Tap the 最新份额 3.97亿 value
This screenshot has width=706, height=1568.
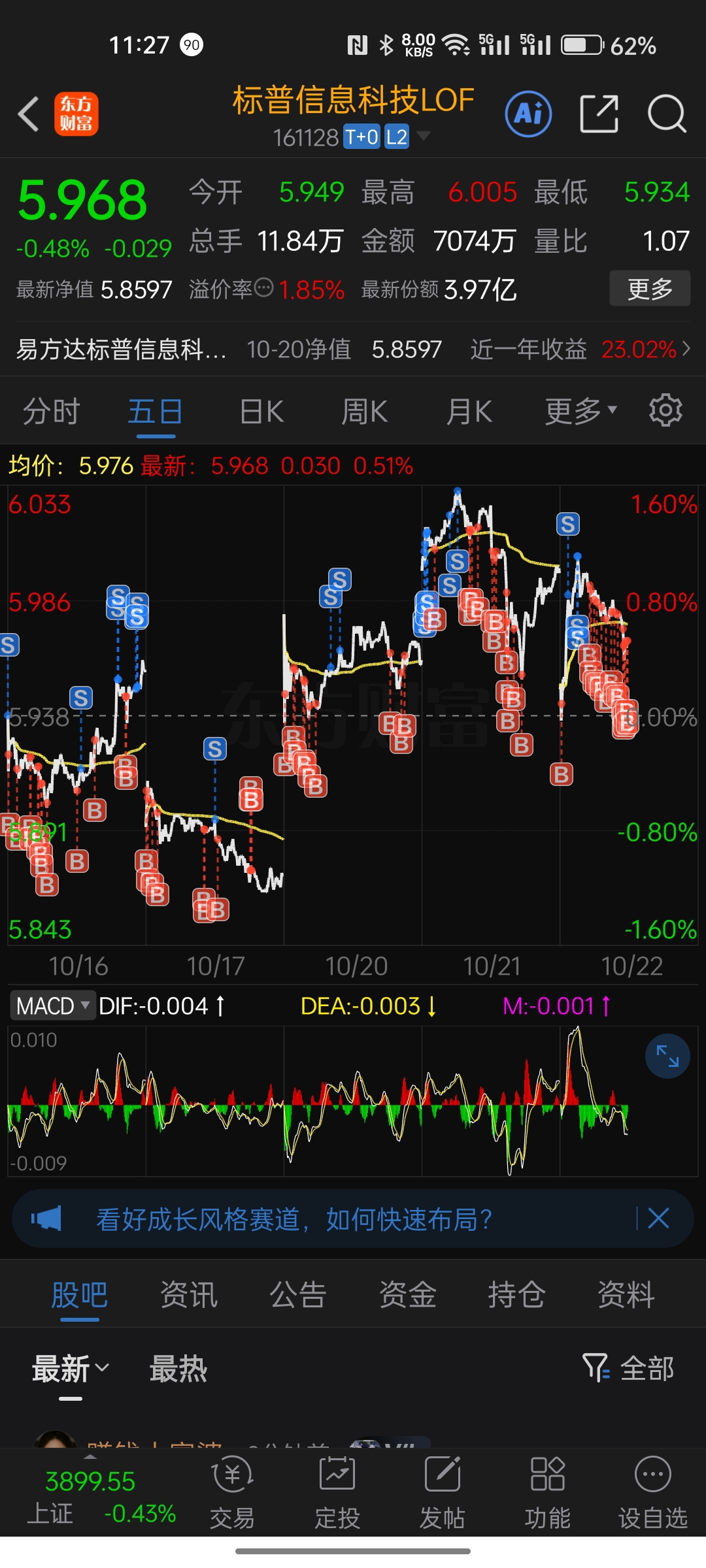coord(439,288)
